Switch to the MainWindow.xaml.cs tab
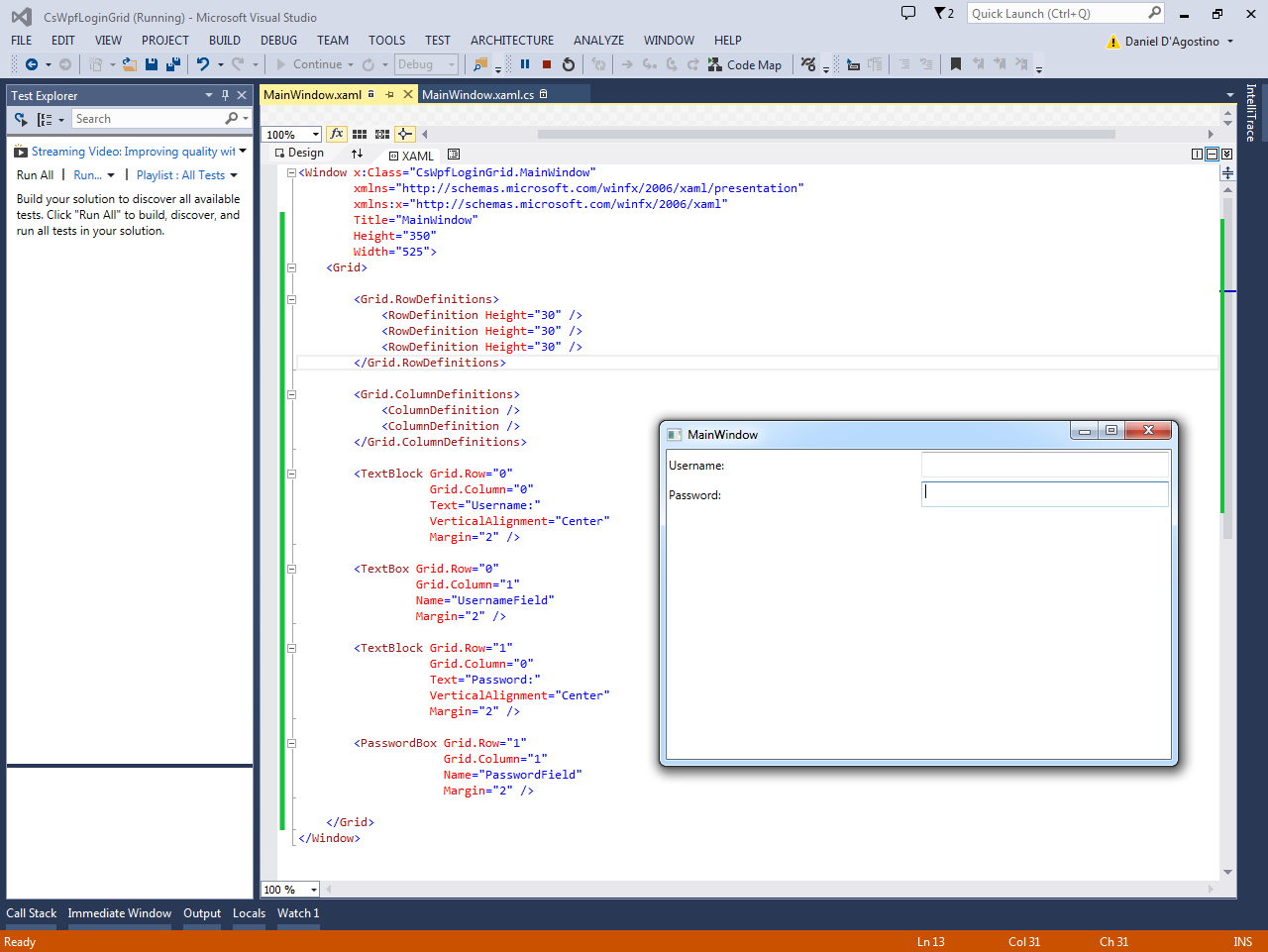Image resolution: width=1268 pixels, height=952 pixels. click(x=477, y=95)
